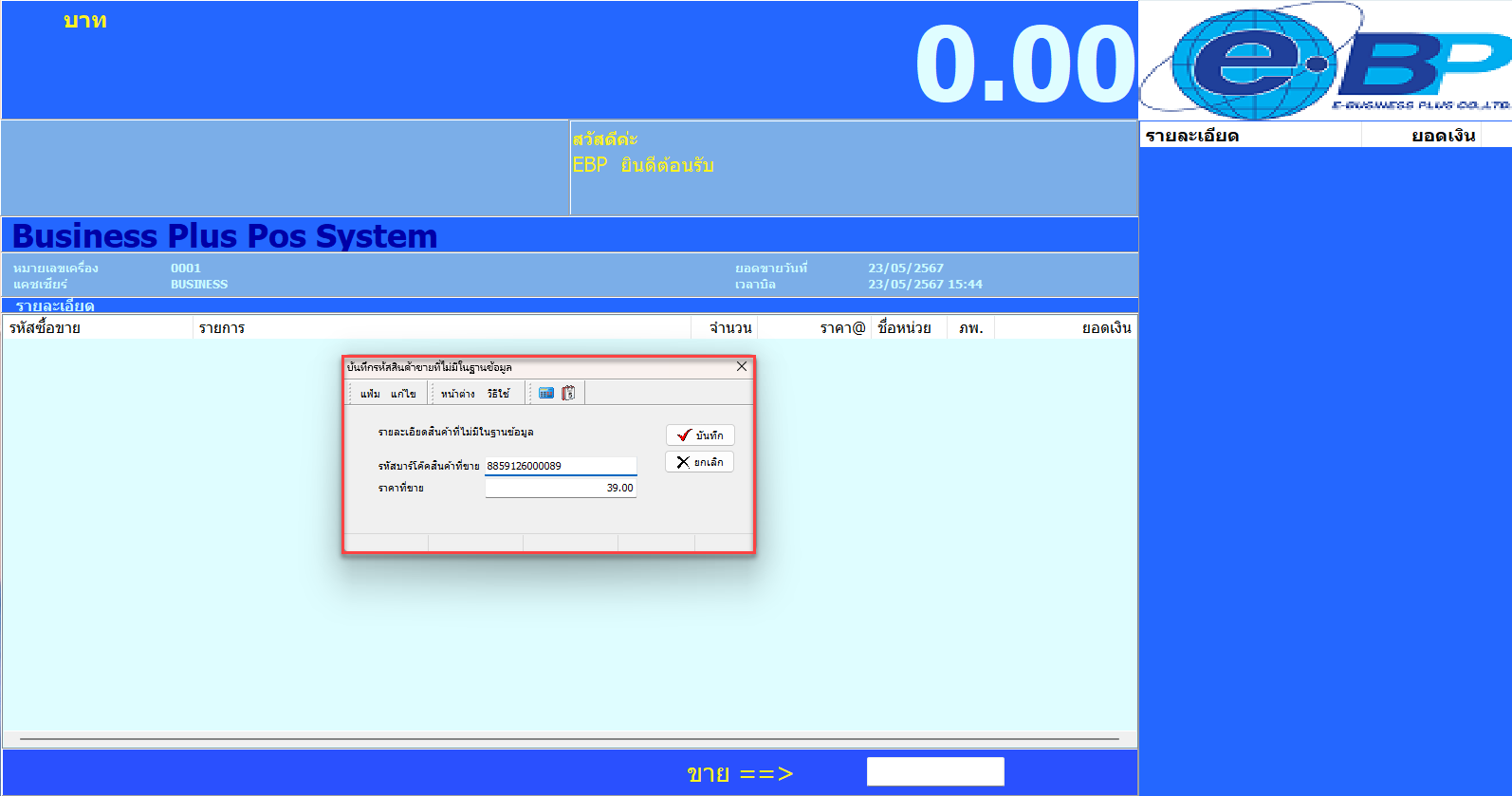Select the ภพ. column header
1512x796 pixels.
coord(970,327)
